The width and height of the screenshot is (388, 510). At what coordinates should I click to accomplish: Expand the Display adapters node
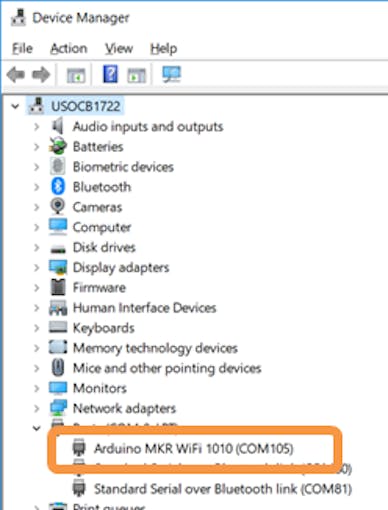(x=37, y=267)
